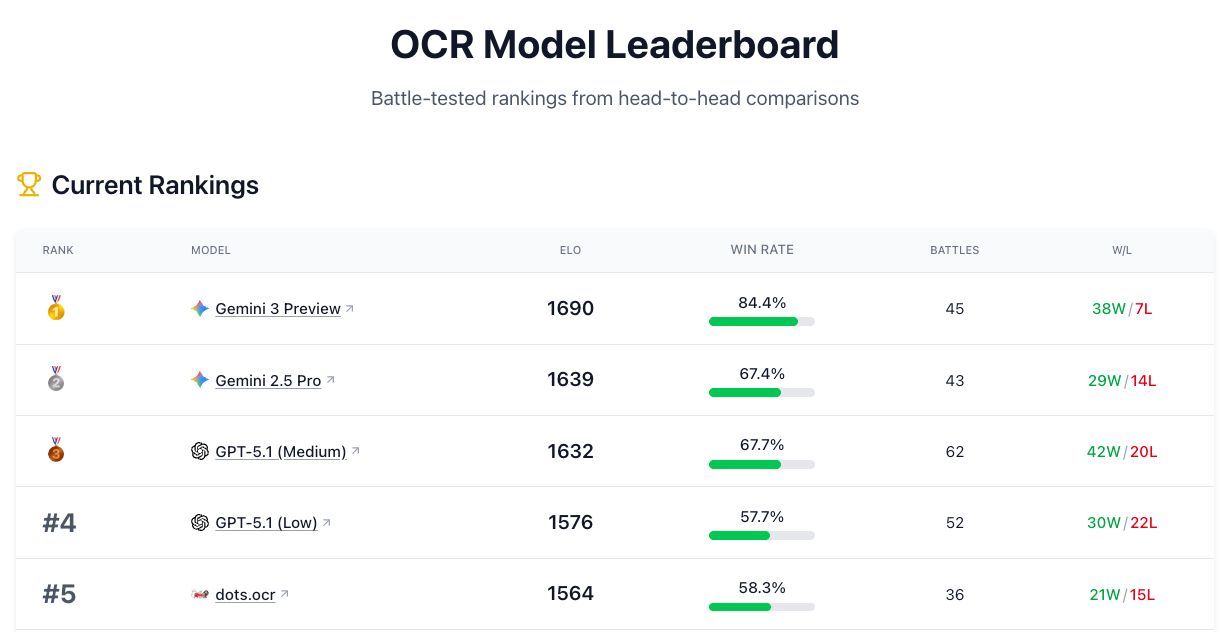Image resolution: width=1221 pixels, height=632 pixels.
Task: Click the external link arrow after dots.ocr
Action: pyautogui.click(x=285, y=594)
